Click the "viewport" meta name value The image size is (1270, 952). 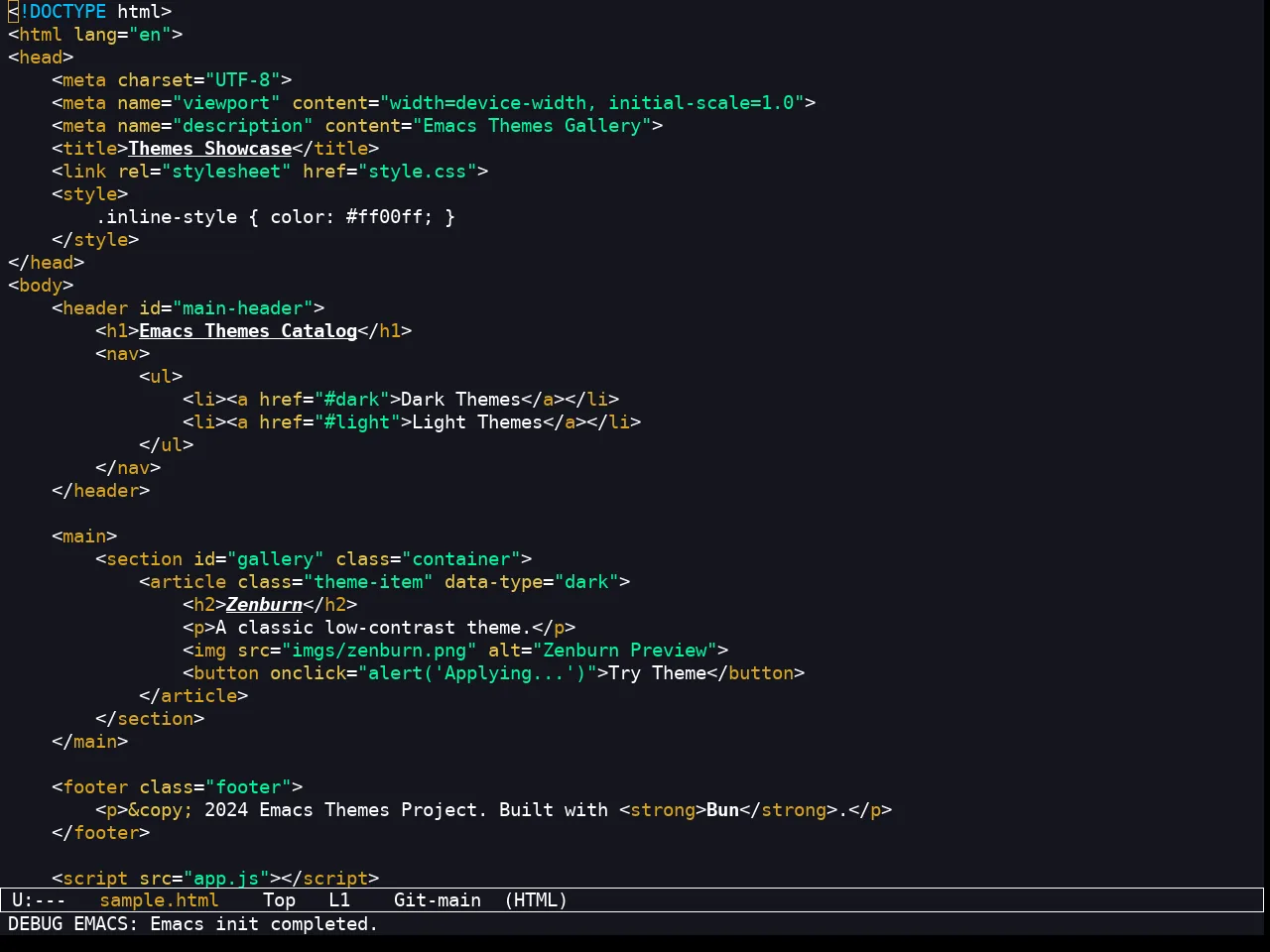pos(226,103)
